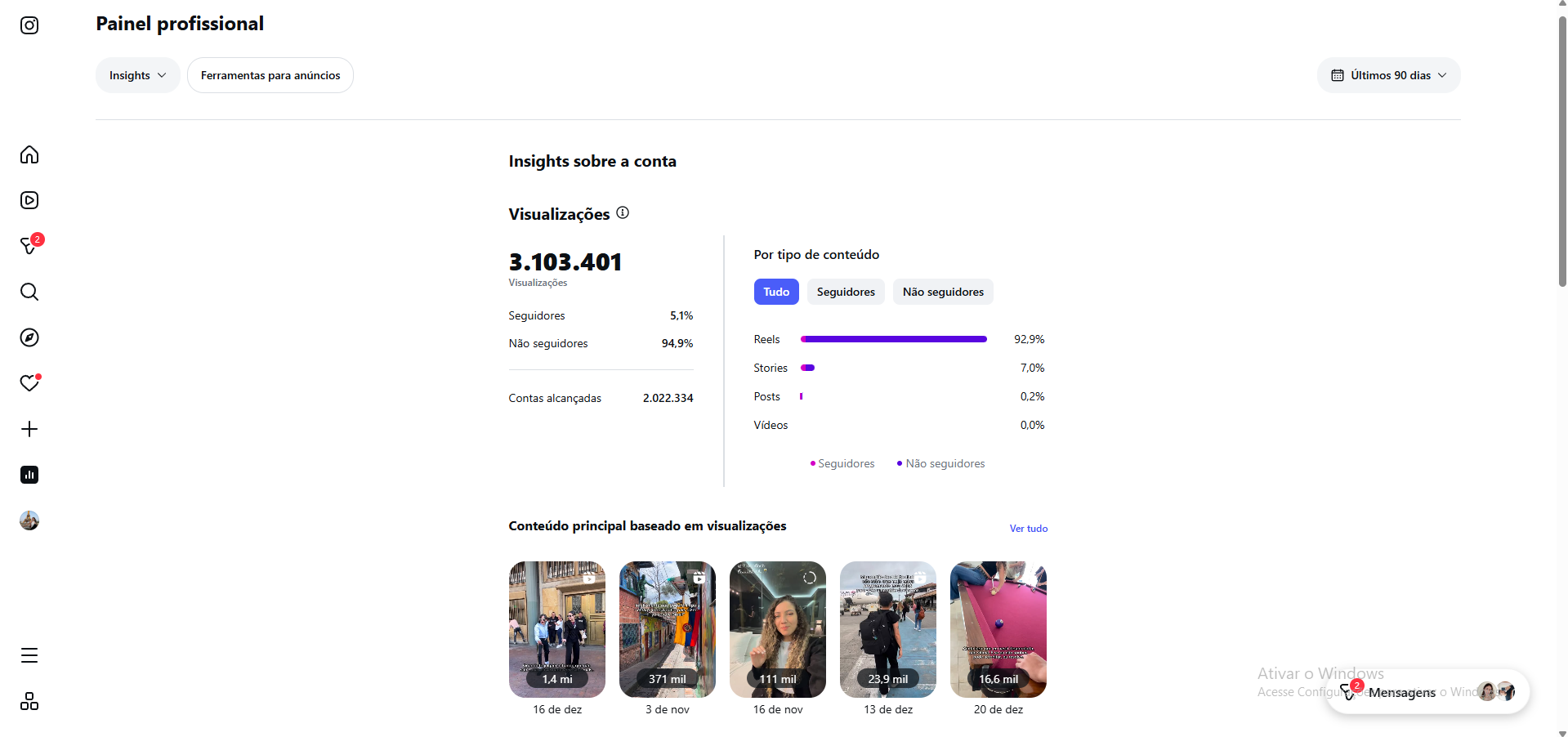Viewport: 1568px width, 737px height.
Task: Click the Visualizações info icon
Action: (x=623, y=212)
